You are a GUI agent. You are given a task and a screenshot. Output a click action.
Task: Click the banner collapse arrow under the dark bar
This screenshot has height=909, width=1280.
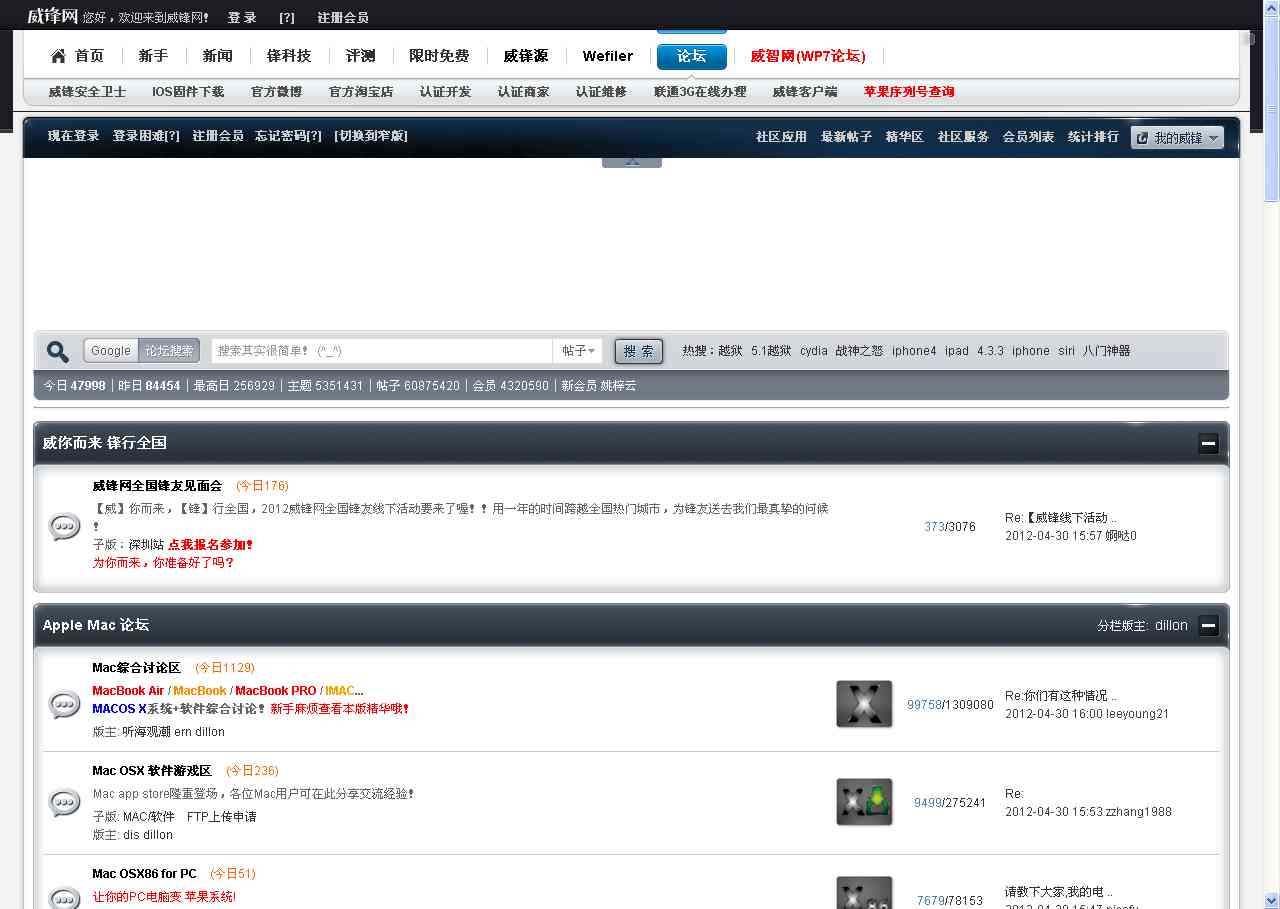632,161
